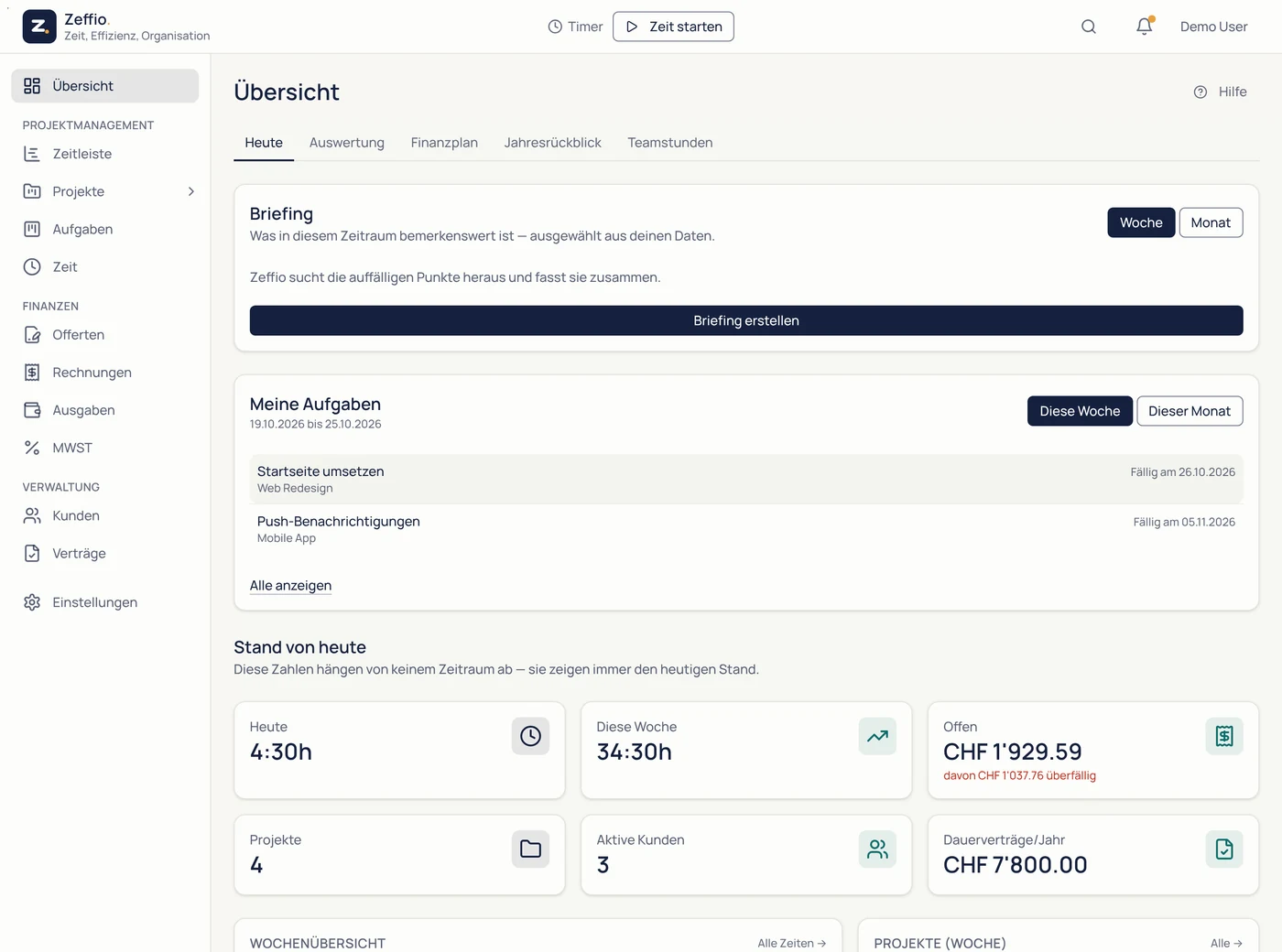Open the Jahresrückblick tab

tap(552, 143)
